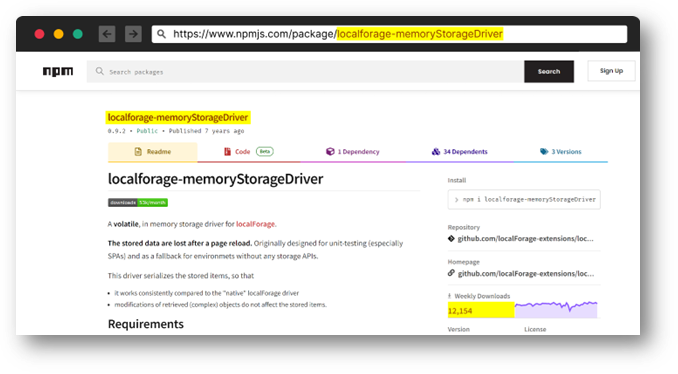Open the 1 Dependency tab
Image resolution: width=678 pixels, height=374 pixels.
(x=352, y=152)
